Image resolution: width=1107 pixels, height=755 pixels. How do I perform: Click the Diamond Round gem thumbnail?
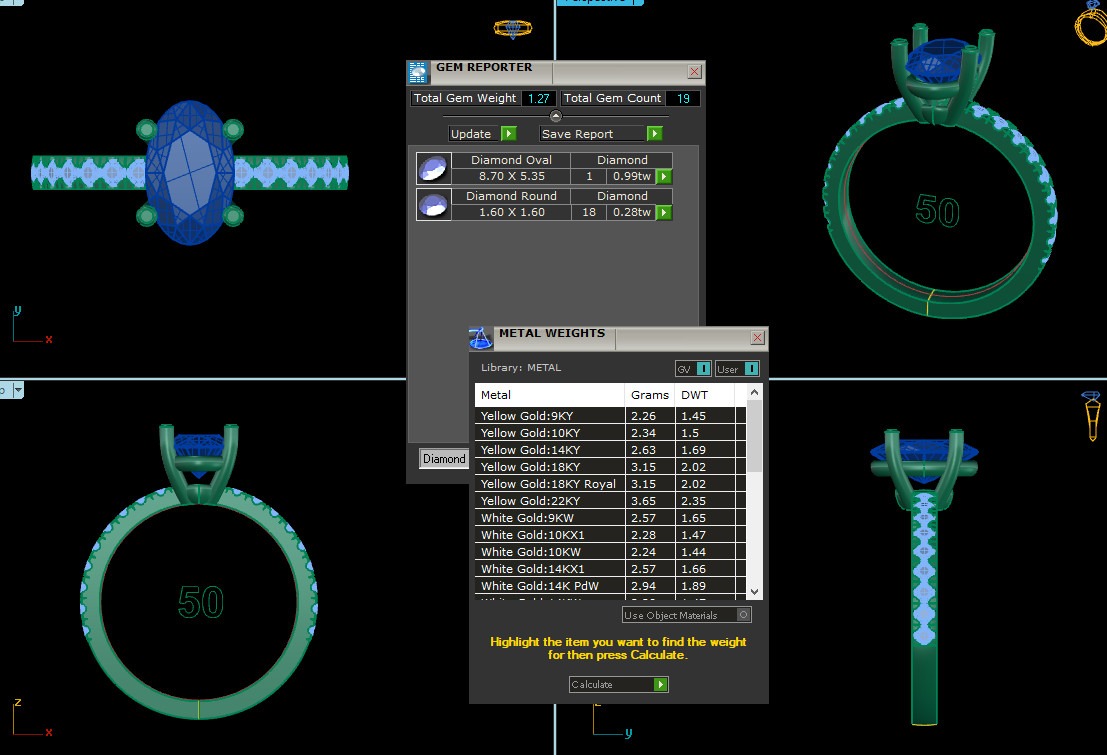coord(433,204)
